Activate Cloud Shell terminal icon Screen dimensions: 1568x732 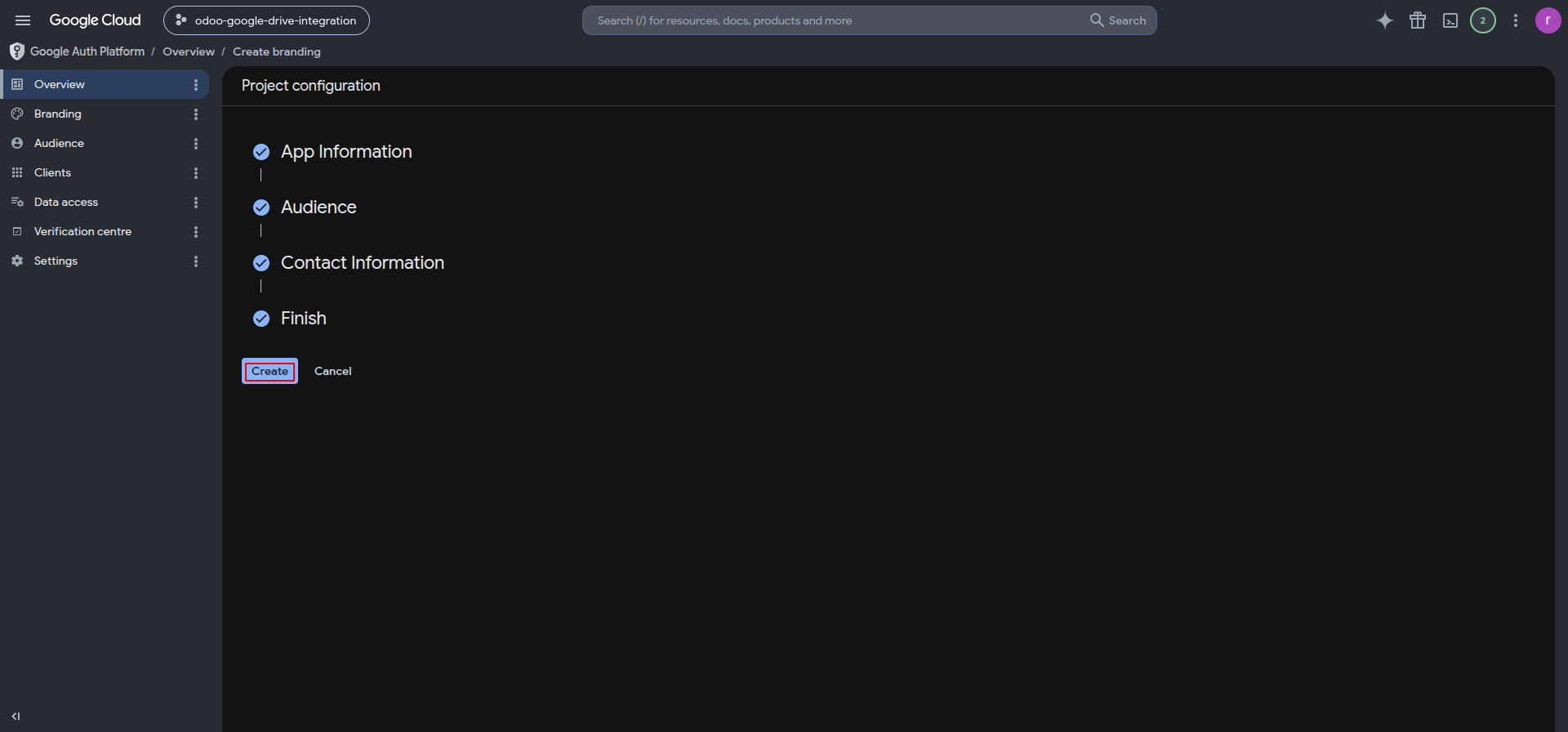click(x=1450, y=20)
